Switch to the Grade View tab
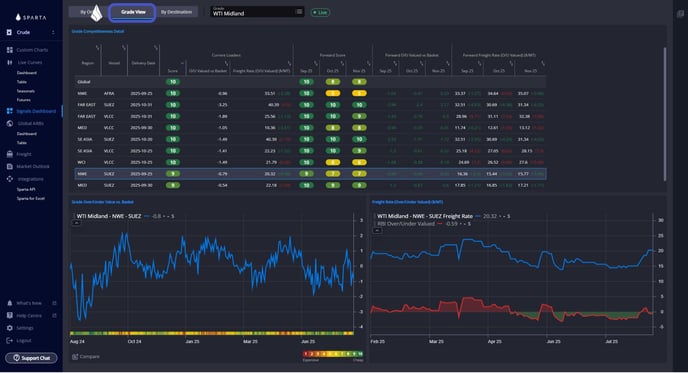This screenshot has height=373, width=688. pos(133,12)
